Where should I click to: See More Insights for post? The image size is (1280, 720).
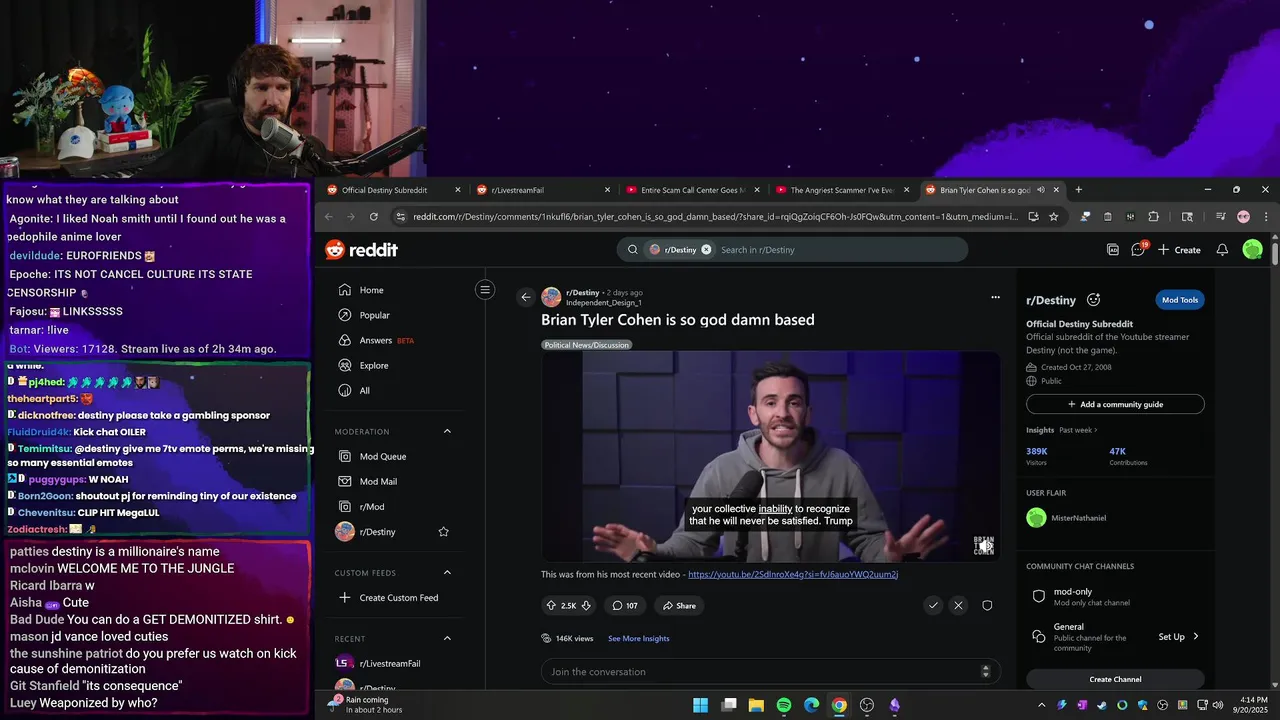coord(639,638)
